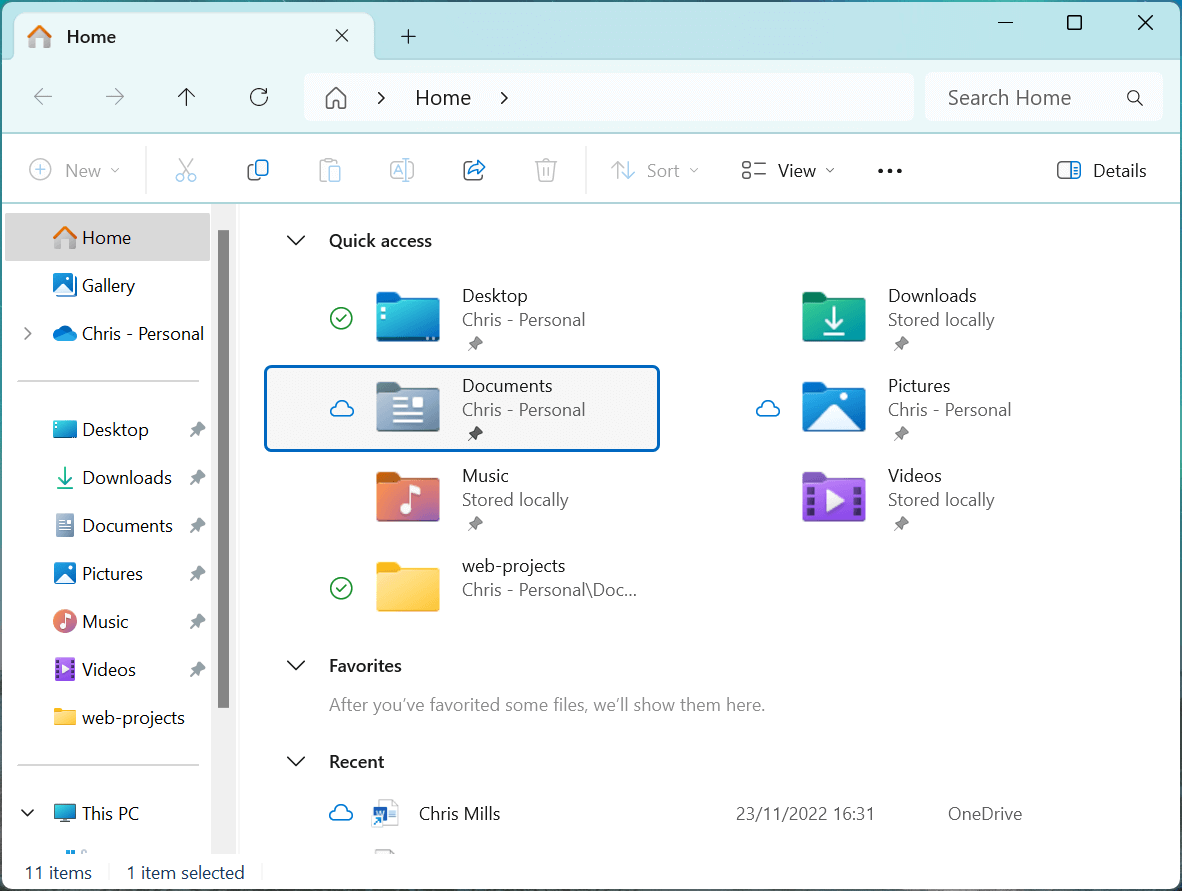Image resolution: width=1182 pixels, height=891 pixels.
Task: Click the Copy icon in the toolbar
Action: click(258, 170)
